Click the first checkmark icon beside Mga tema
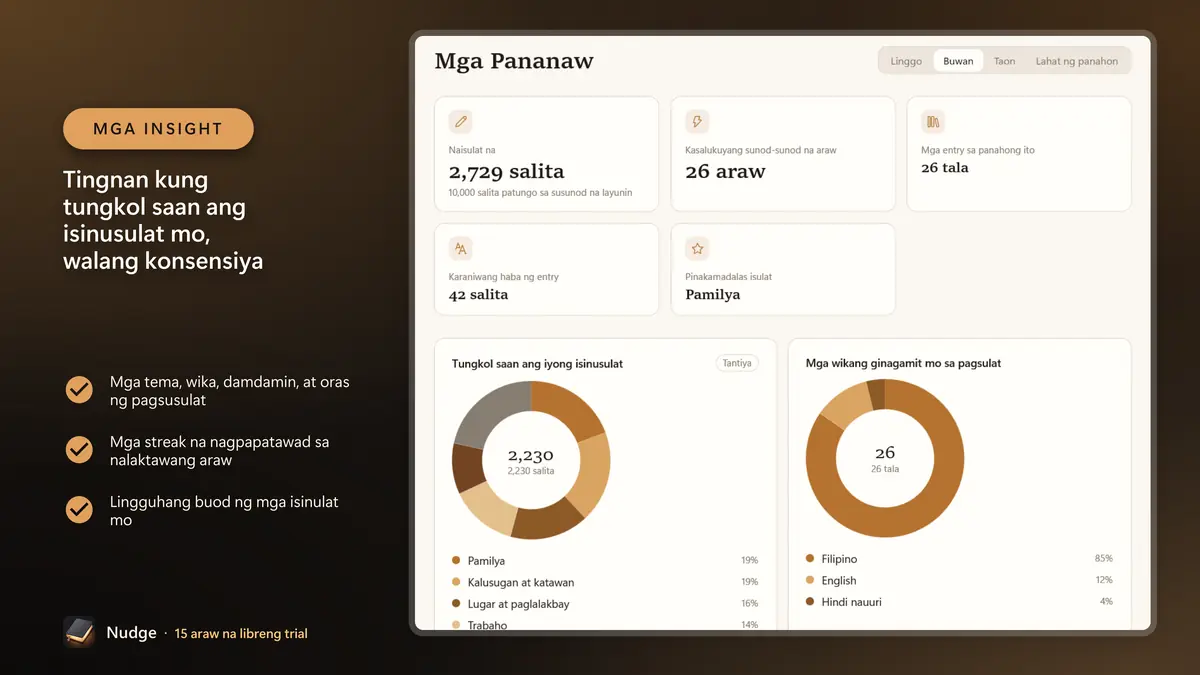The width and height of the screenshot is (1200, 675). tap(79, 390)
